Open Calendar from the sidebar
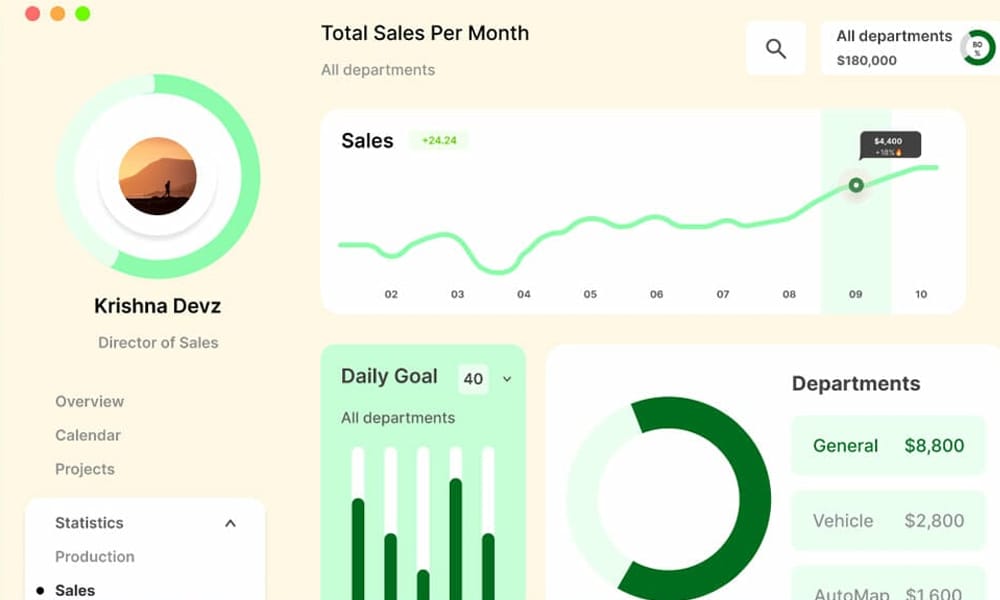Viewport: 1000px width, 600px height. tap(87, 435)
